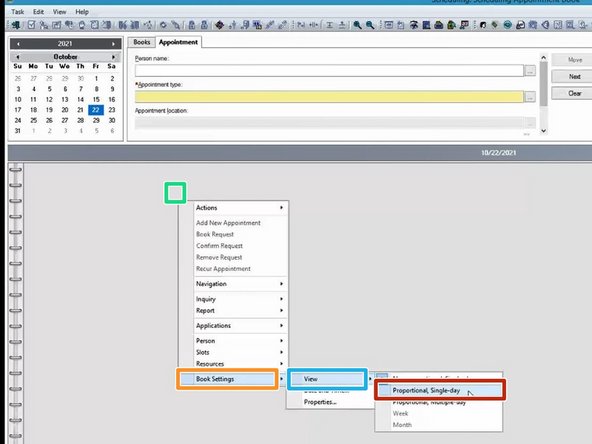This screenshot has height=444, width=592.
Task: Click the first padlock toolbar icon
Action: click(192, 25)
